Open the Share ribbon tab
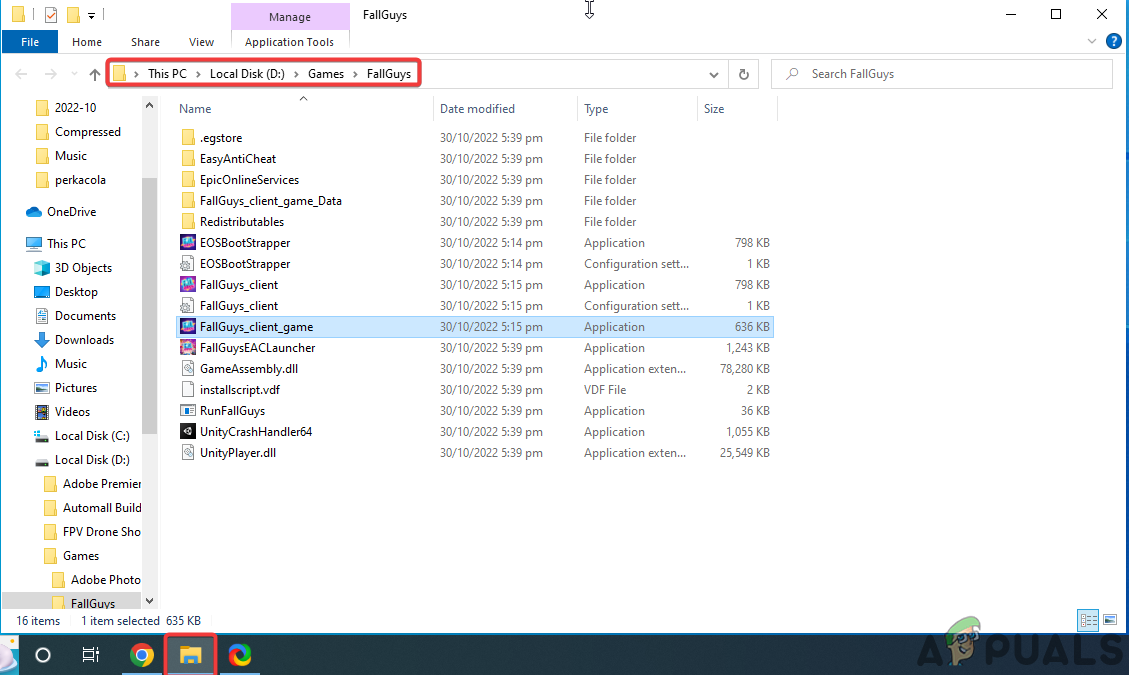 coord(145,41)
